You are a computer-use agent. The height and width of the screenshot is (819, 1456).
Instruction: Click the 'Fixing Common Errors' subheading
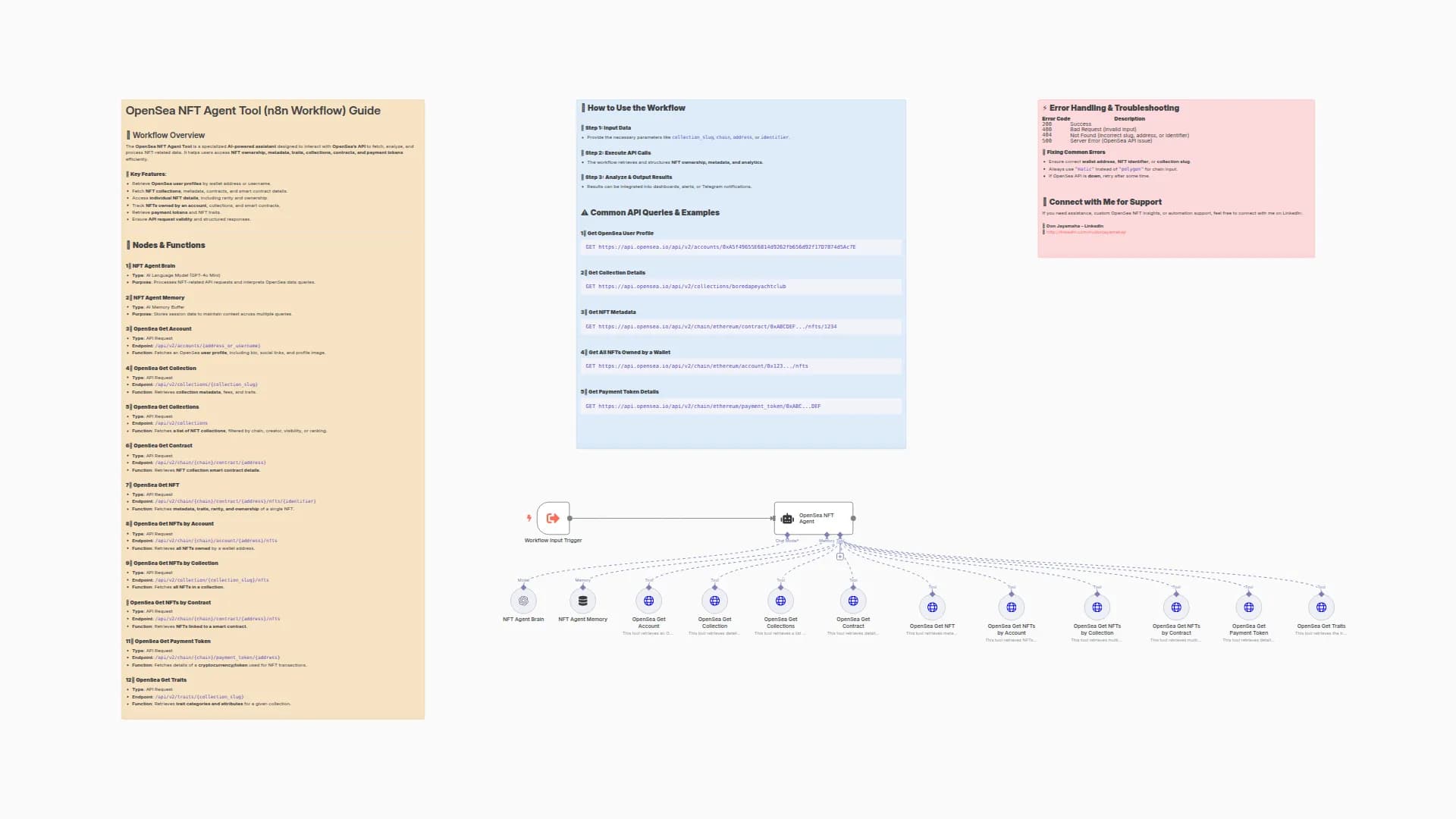click(1075, 152)
